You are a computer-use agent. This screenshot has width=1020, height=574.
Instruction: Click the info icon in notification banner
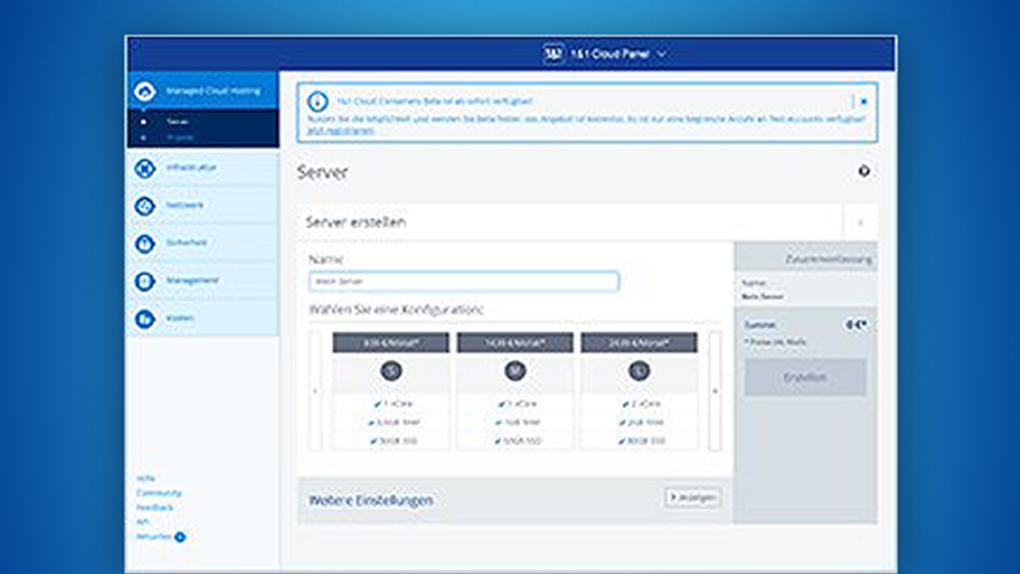point(317,102)
